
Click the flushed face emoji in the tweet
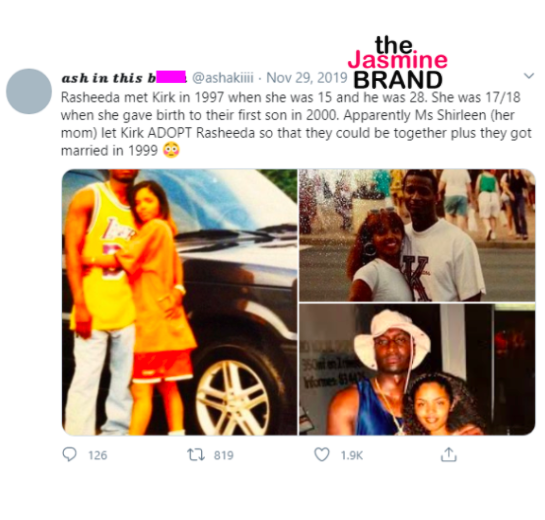tap(171, 150)
